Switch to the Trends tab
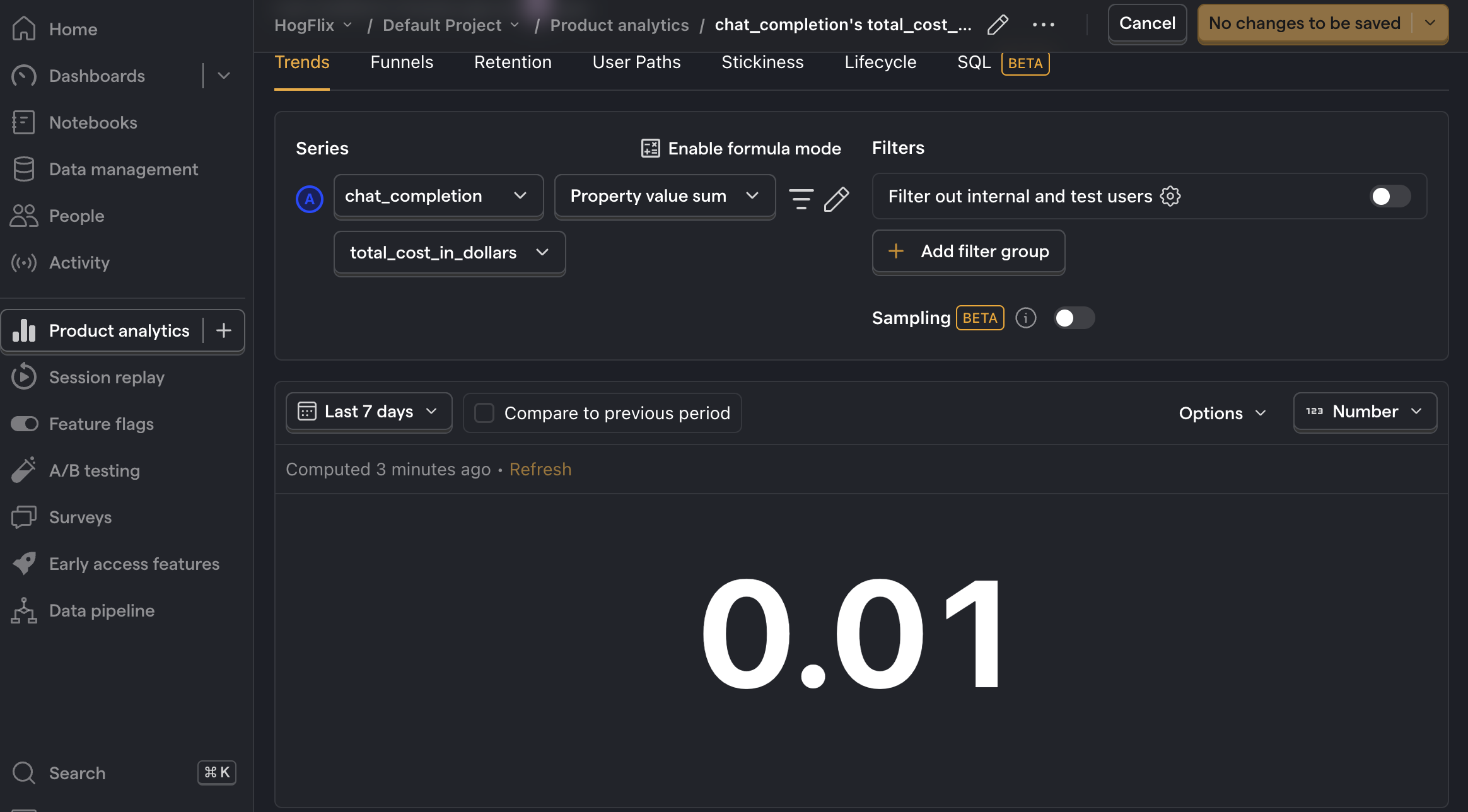 pyautogui.click(x=302, y=62)
